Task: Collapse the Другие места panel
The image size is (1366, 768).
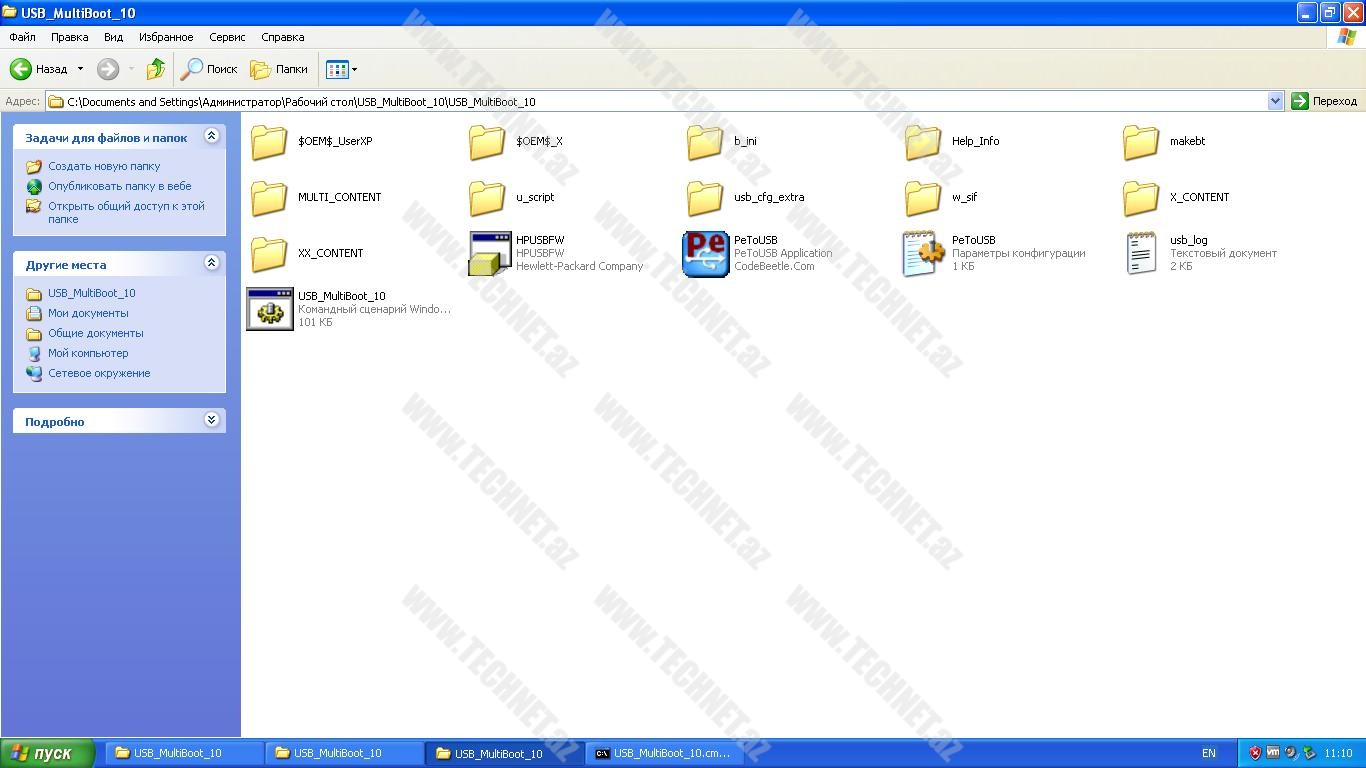Action: 211,263
